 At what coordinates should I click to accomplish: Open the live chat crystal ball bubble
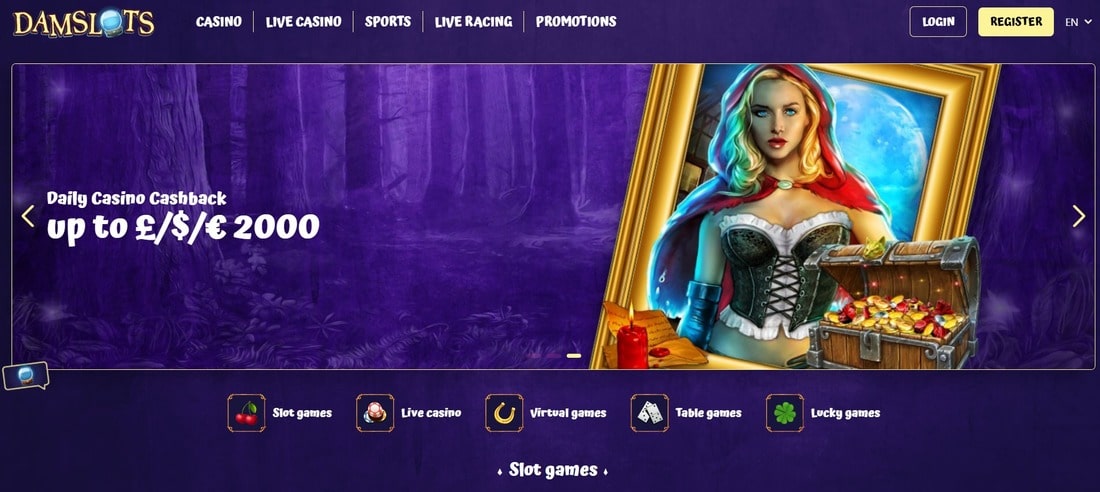point(25,375)
